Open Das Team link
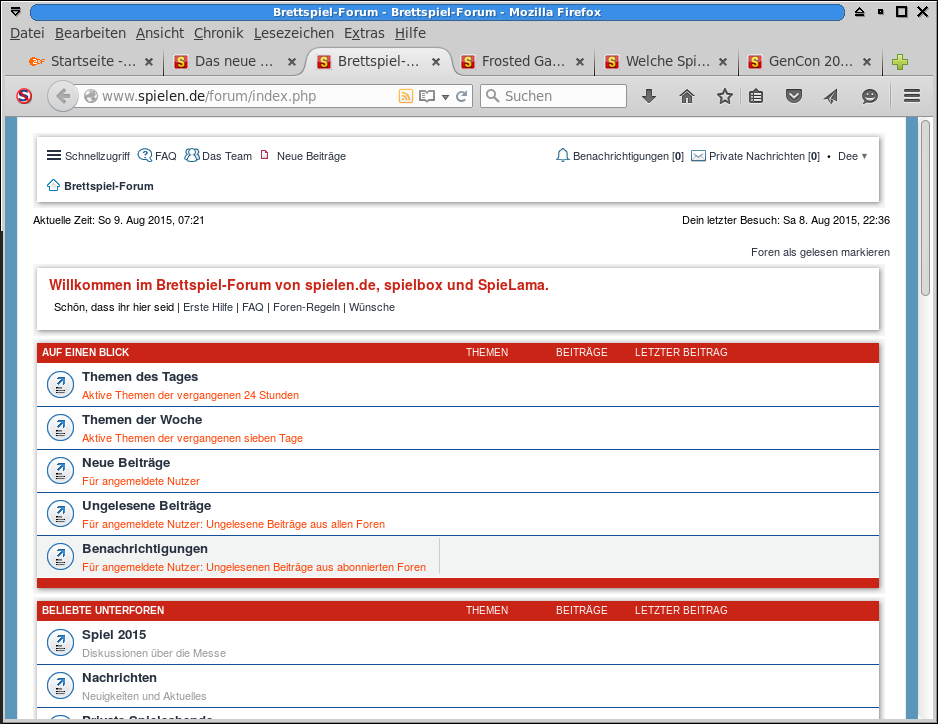938x724 pixels. (218, 156)
